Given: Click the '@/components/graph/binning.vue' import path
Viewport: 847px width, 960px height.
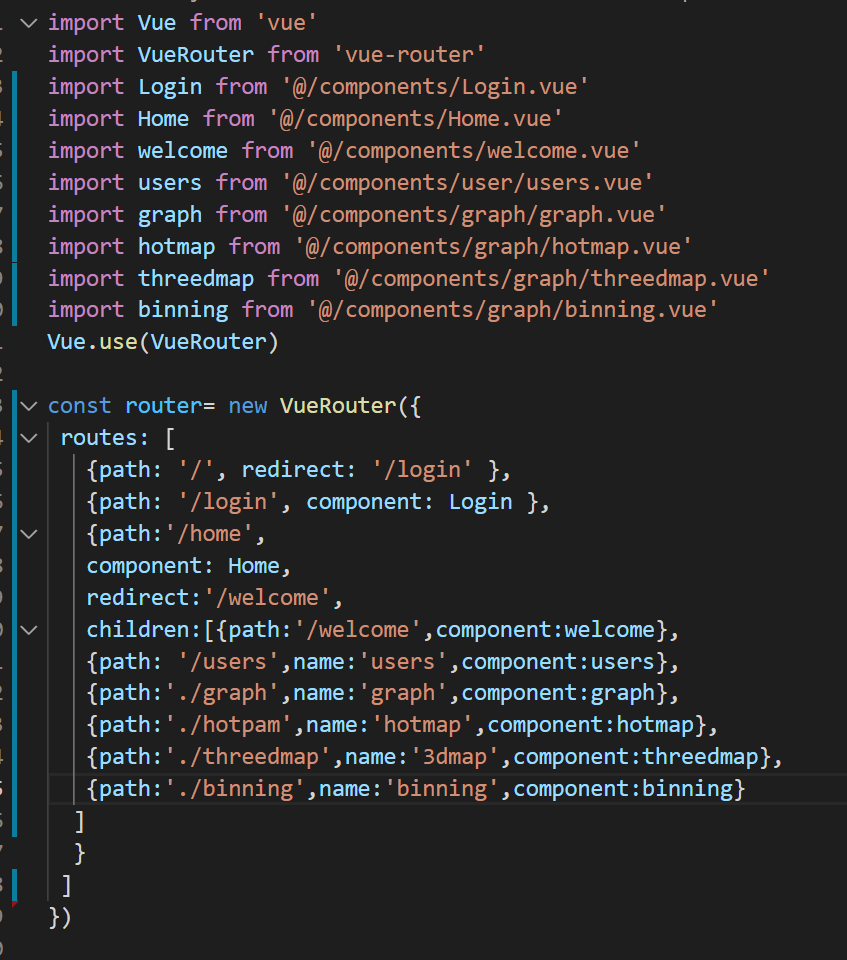Looking at the screenshot, I should click(x=513, y=310).
